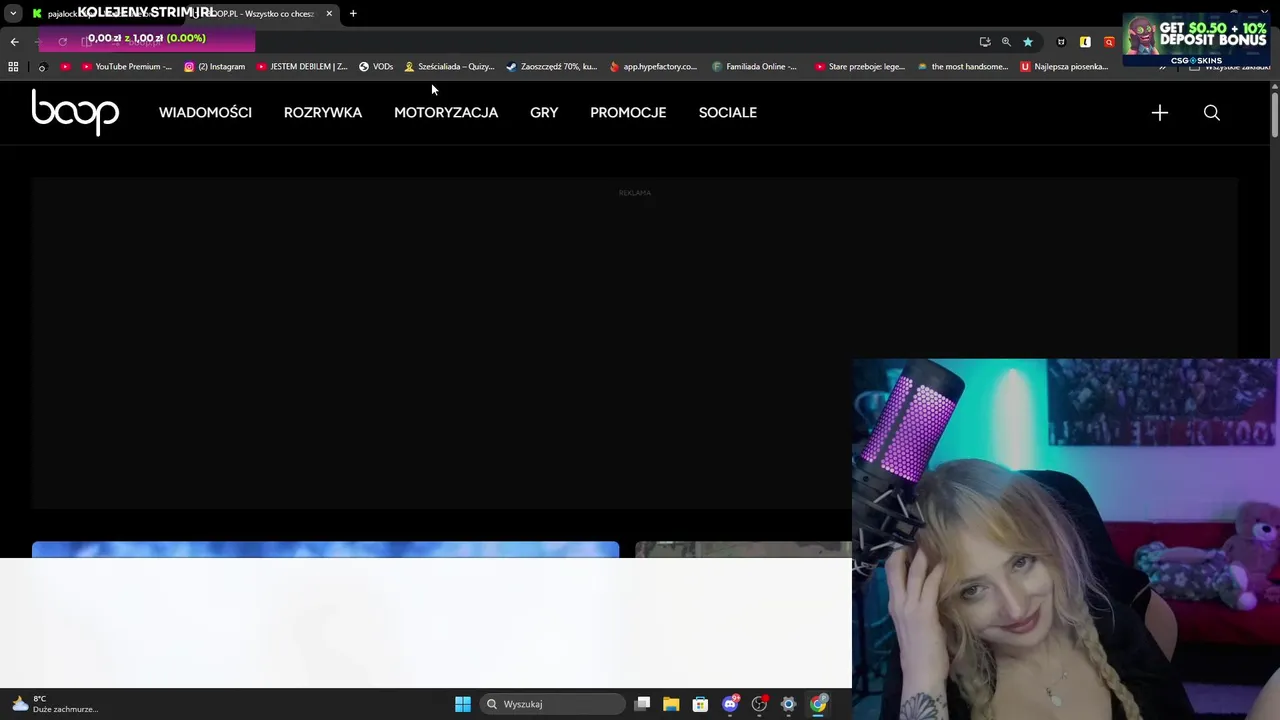Click the taskbar Wyszukaj search box
Image resolution: width=1280 pixels, height=720 pixels.
click(552, 704)
